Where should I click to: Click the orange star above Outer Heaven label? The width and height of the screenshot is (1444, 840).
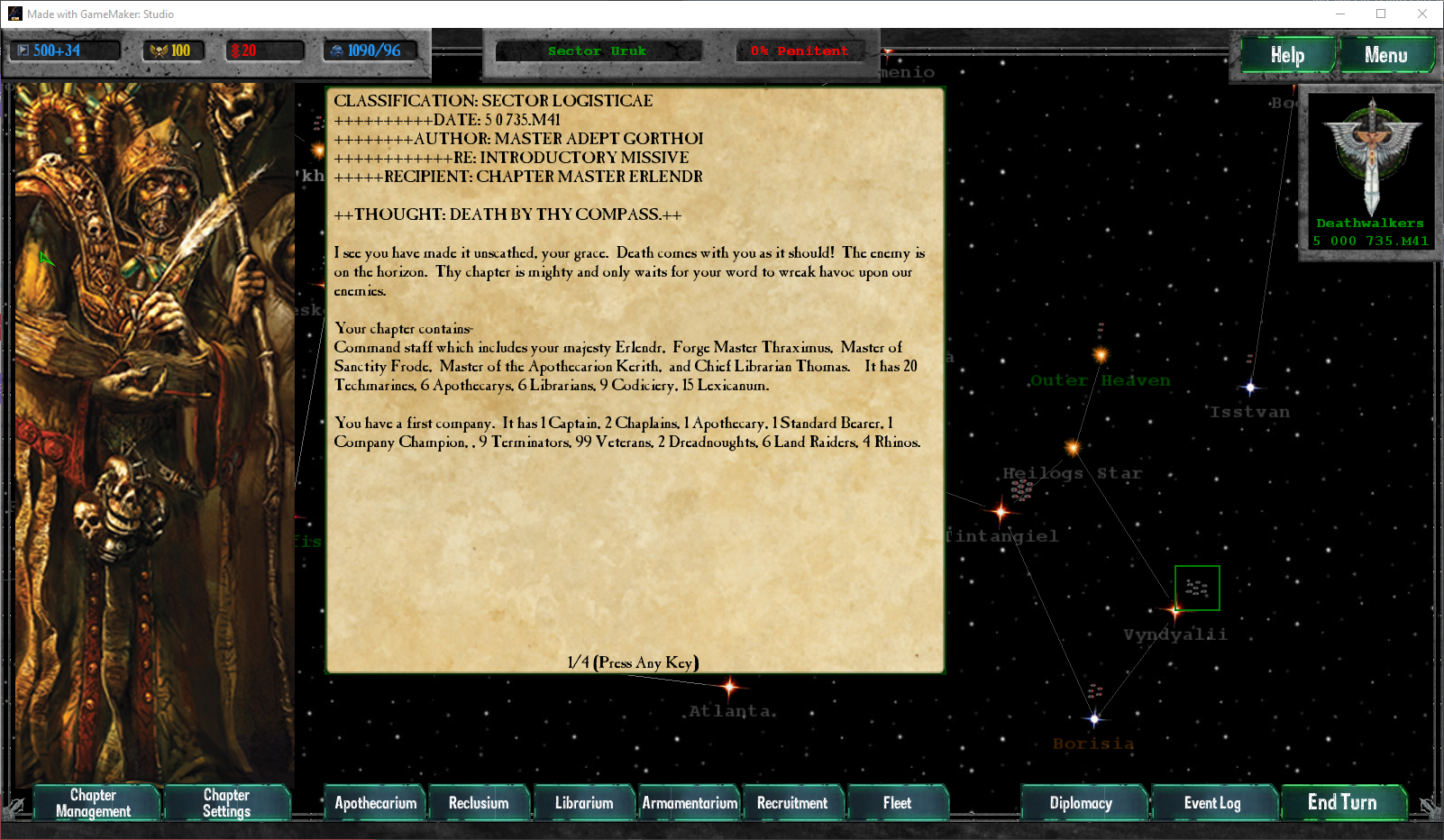point(1101,355)
